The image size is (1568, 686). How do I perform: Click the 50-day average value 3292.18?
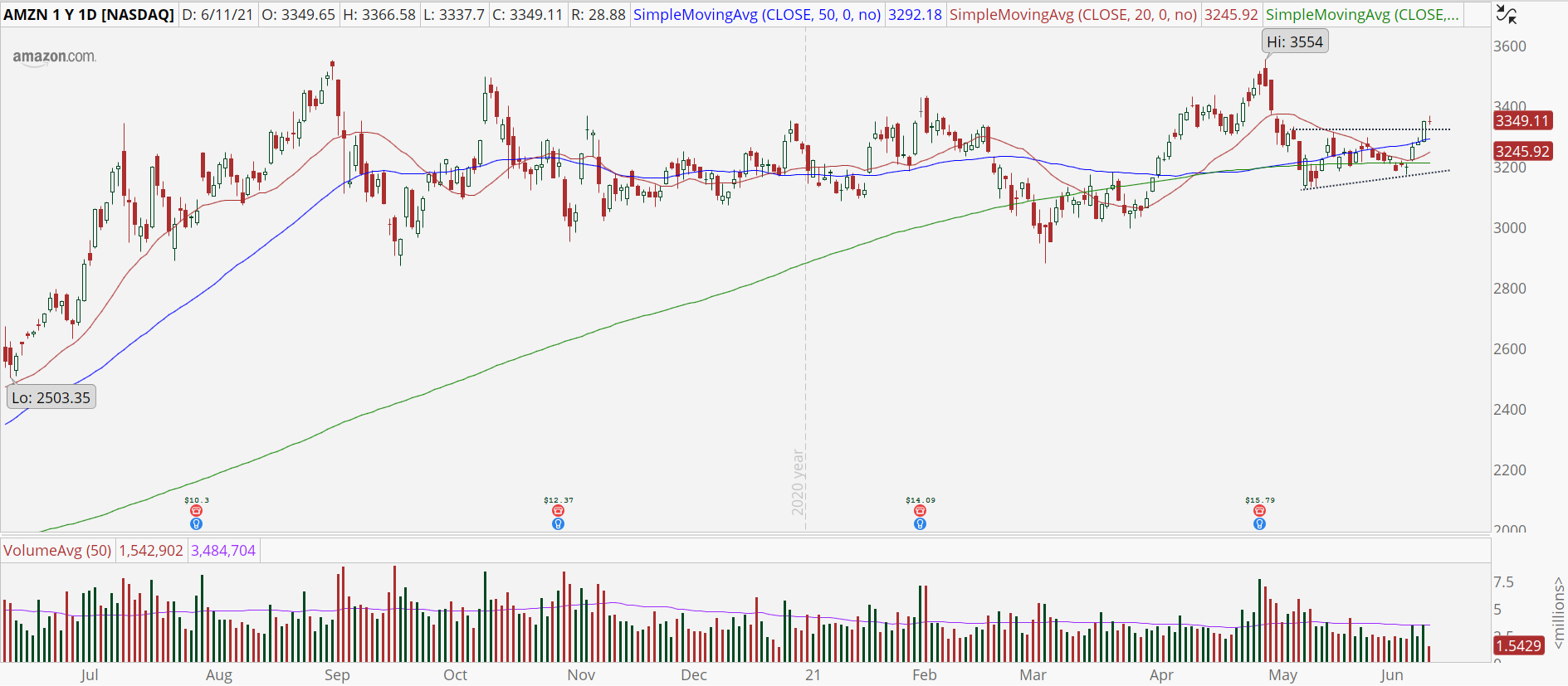pyautogui.click(x=915, y=15)
